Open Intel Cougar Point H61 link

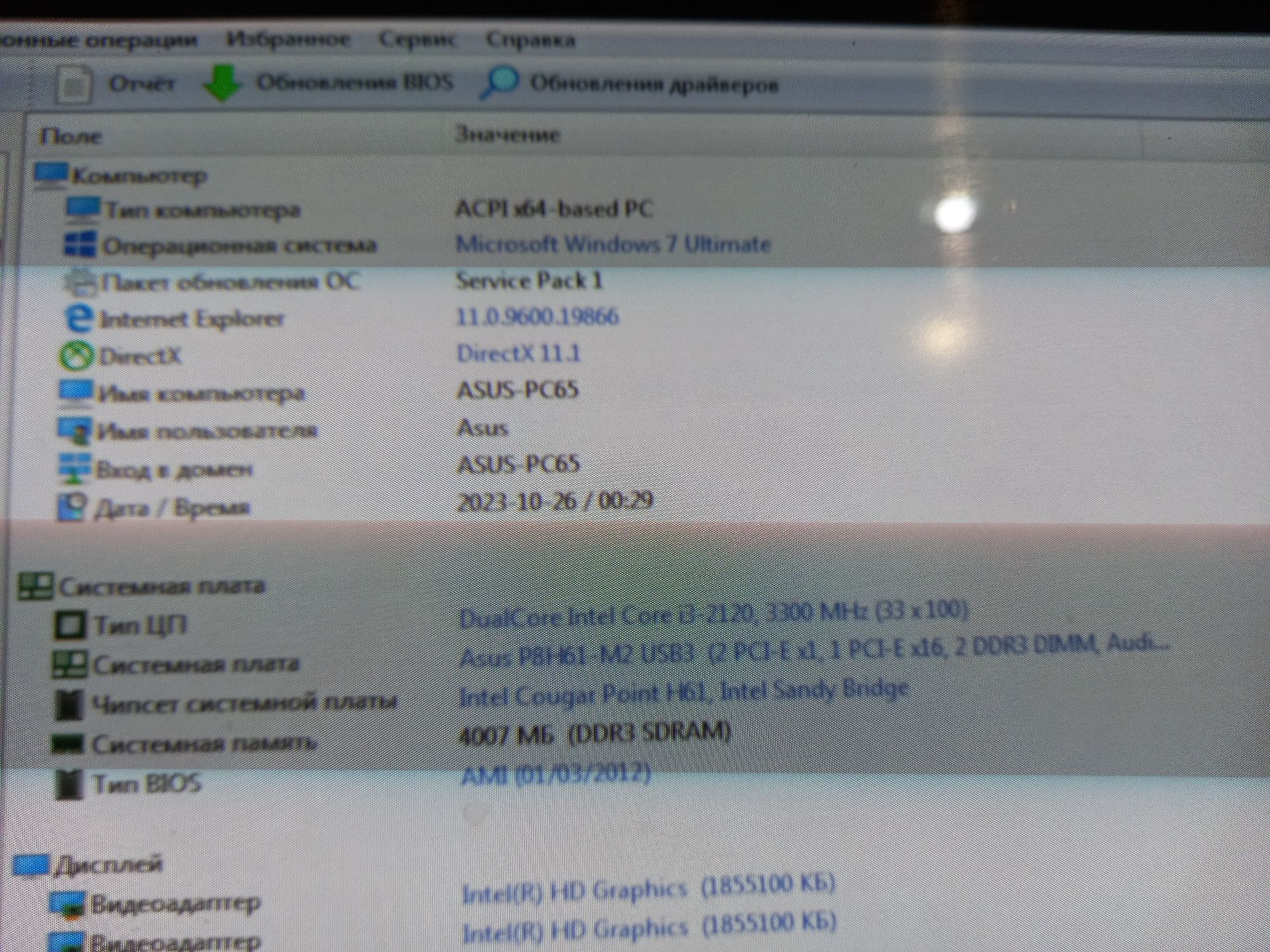coord(684,692)
